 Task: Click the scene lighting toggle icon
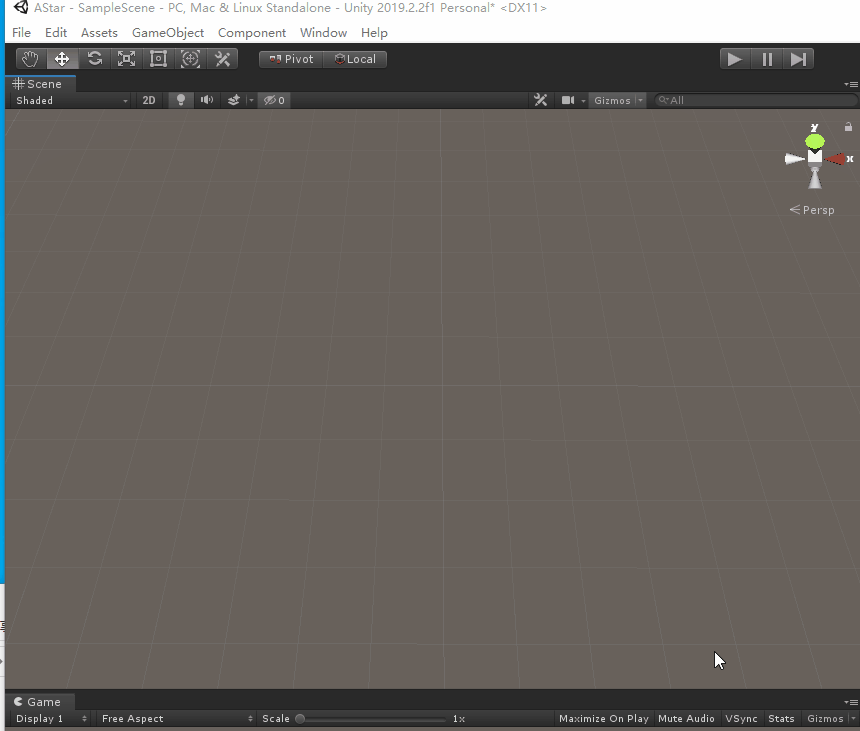click(180, 100)
